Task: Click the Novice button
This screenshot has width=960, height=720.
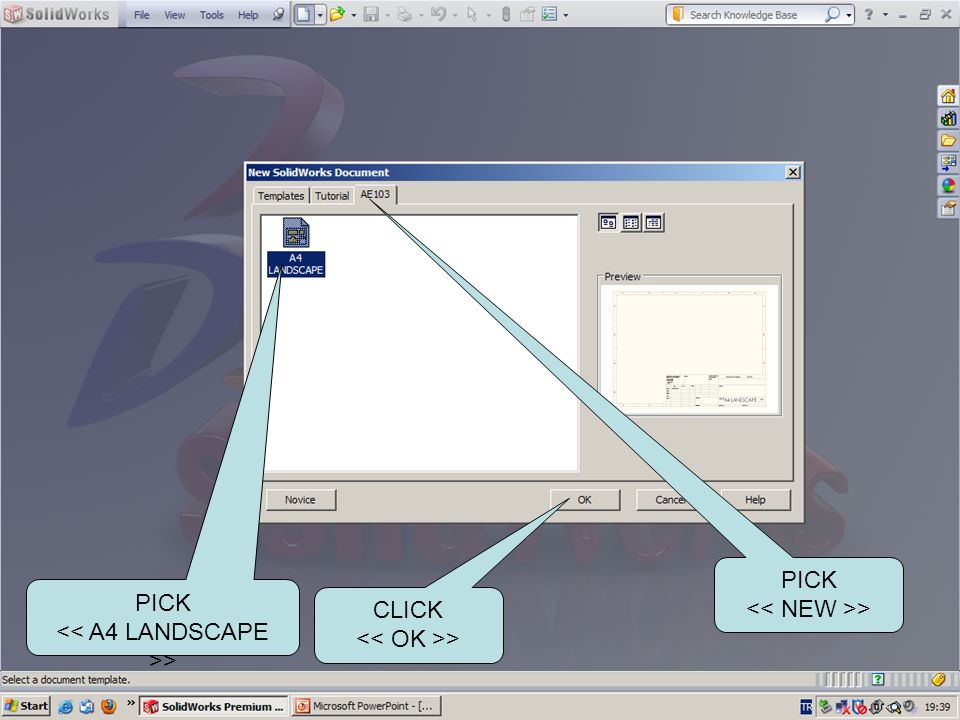Action: pos(300,500)
